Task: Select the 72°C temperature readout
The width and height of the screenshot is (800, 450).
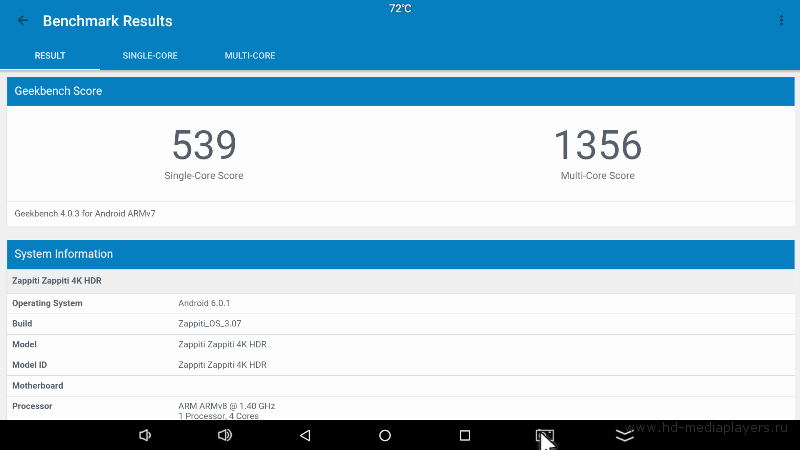Action: tap(400, 8)
